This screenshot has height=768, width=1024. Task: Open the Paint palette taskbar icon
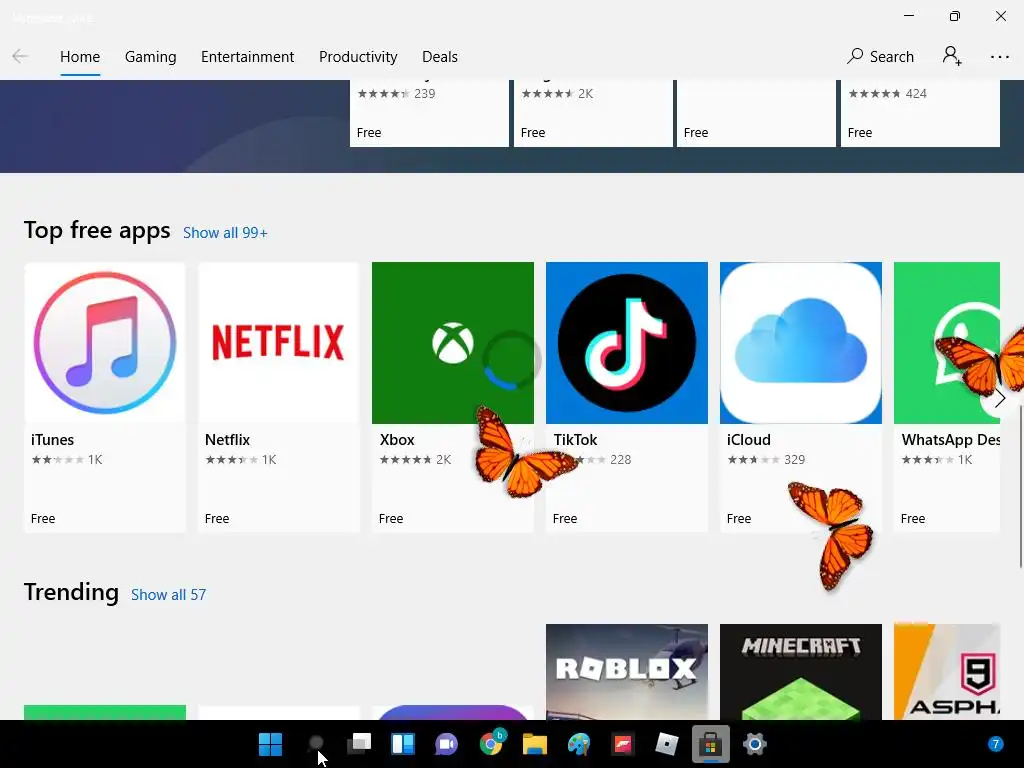[x=579, y=744]
